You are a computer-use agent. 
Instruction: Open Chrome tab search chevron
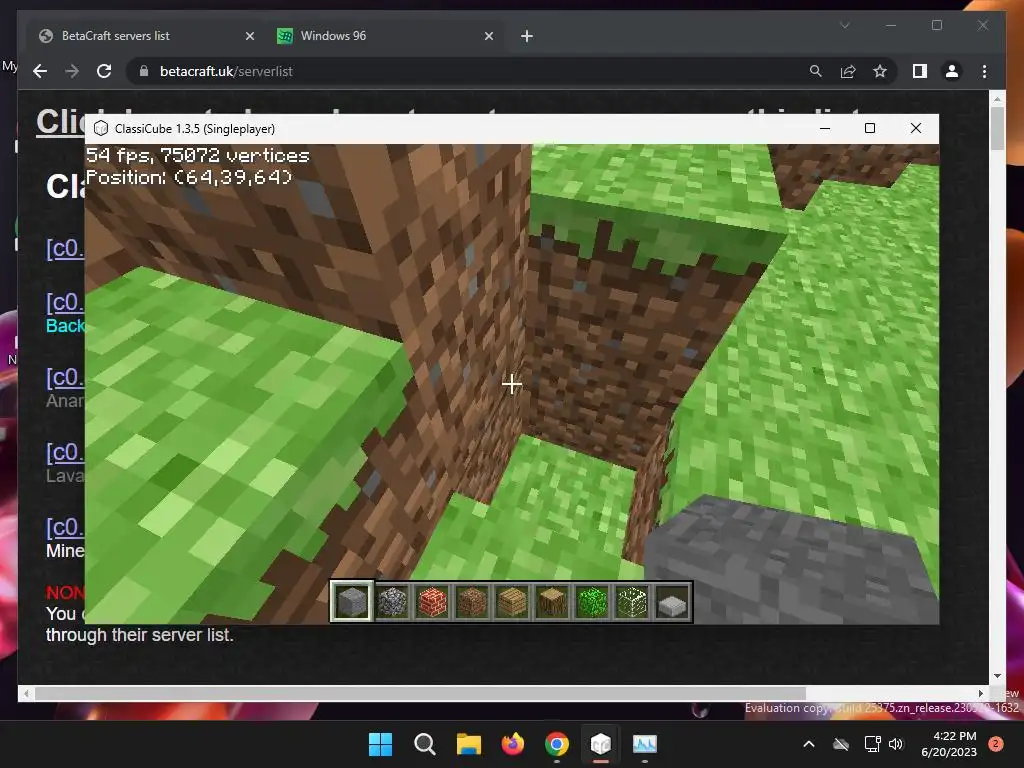(x=844, y=25)
